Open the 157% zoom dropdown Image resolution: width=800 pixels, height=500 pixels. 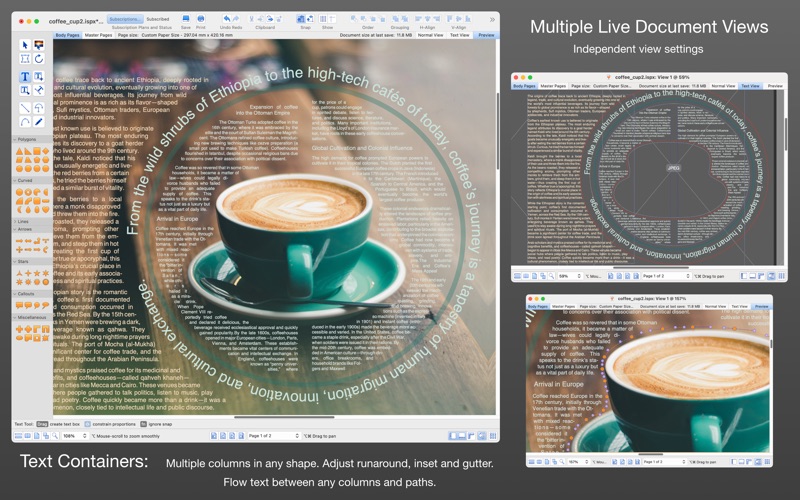click(x=578, y=462)
